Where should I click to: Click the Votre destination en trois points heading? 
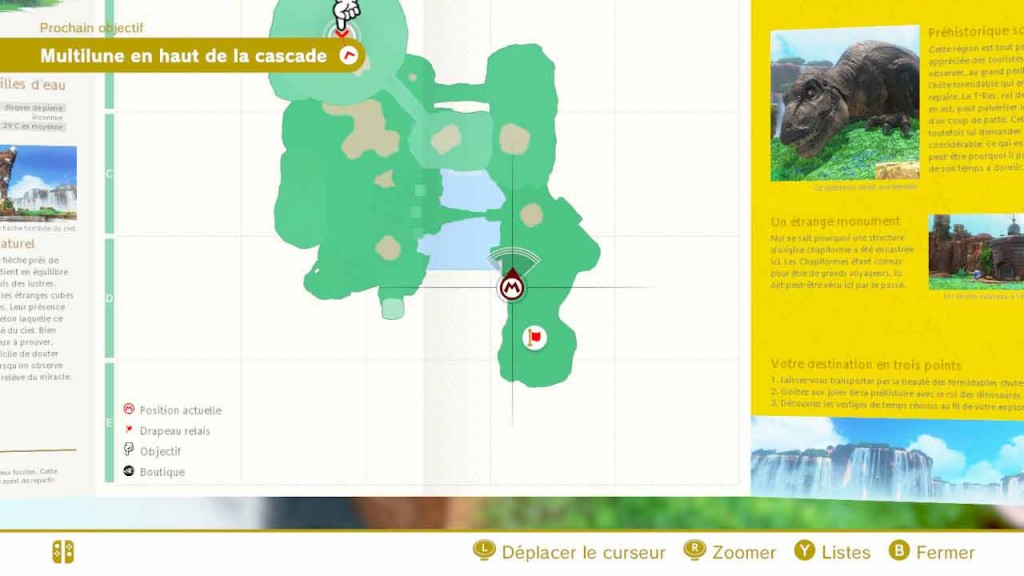[866, 364]
